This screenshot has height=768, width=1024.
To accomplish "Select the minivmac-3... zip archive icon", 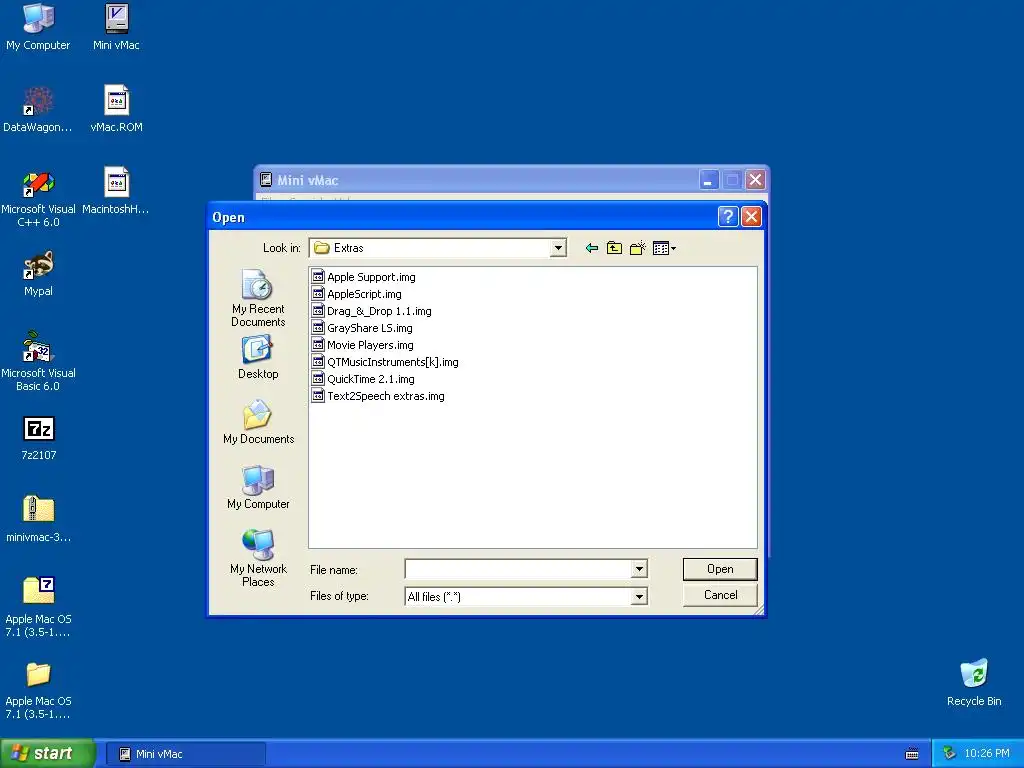I will click(x=38, y=519).
